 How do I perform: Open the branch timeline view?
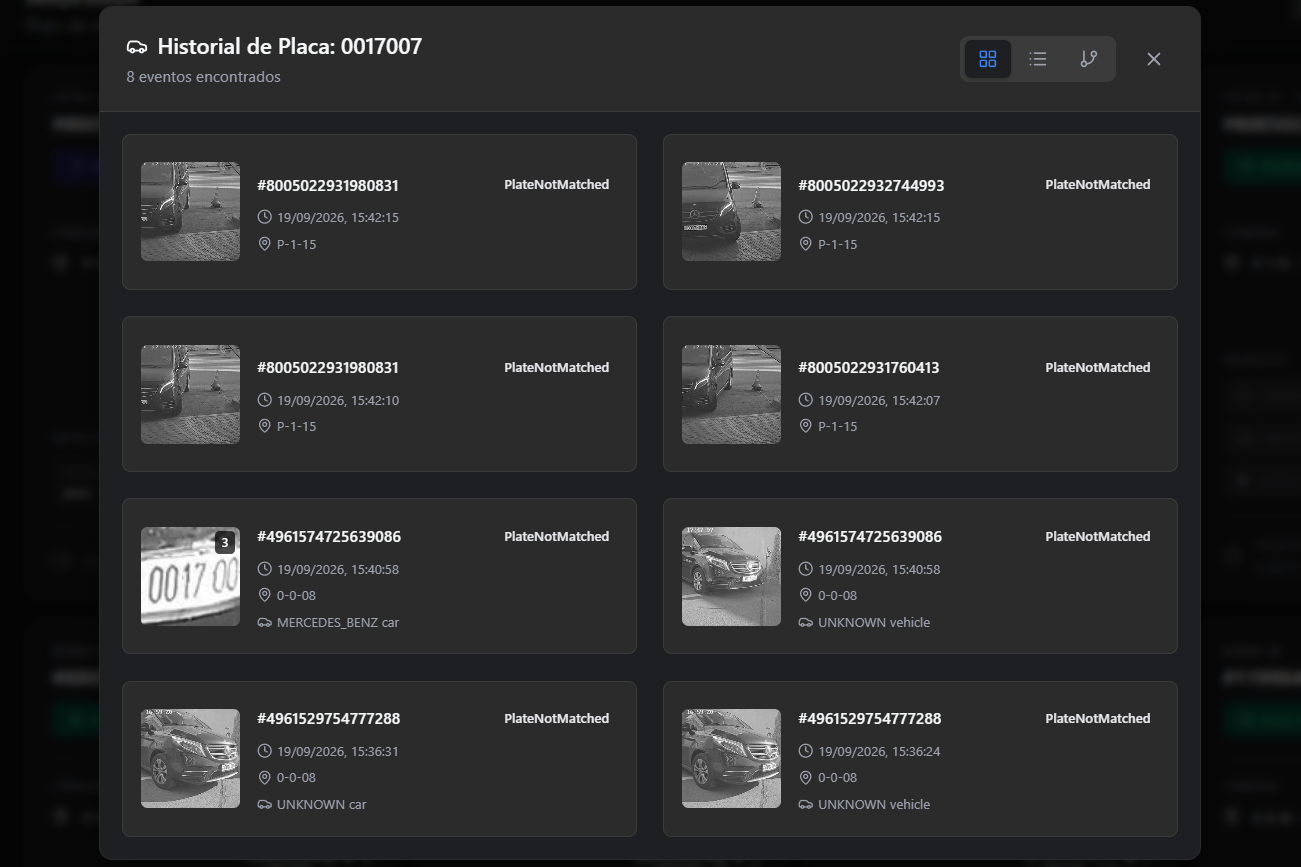(1089, 59)
